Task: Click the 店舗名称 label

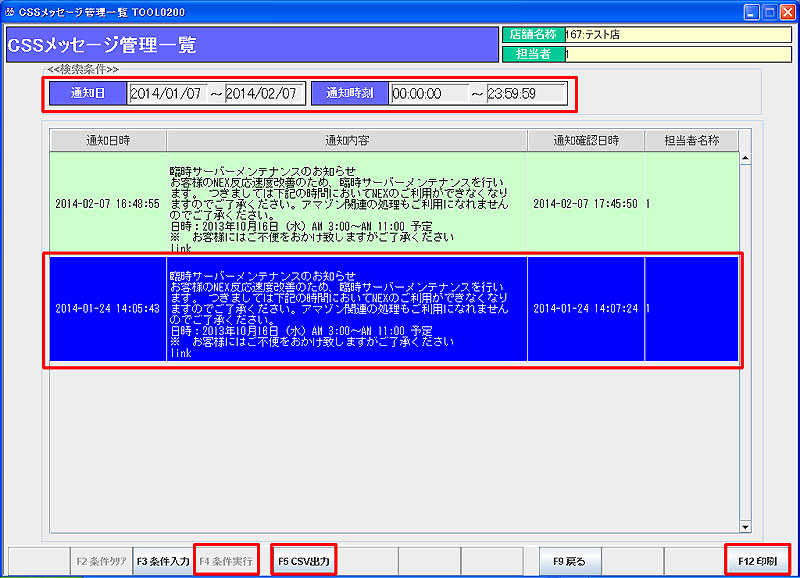Action: [534, 35]
